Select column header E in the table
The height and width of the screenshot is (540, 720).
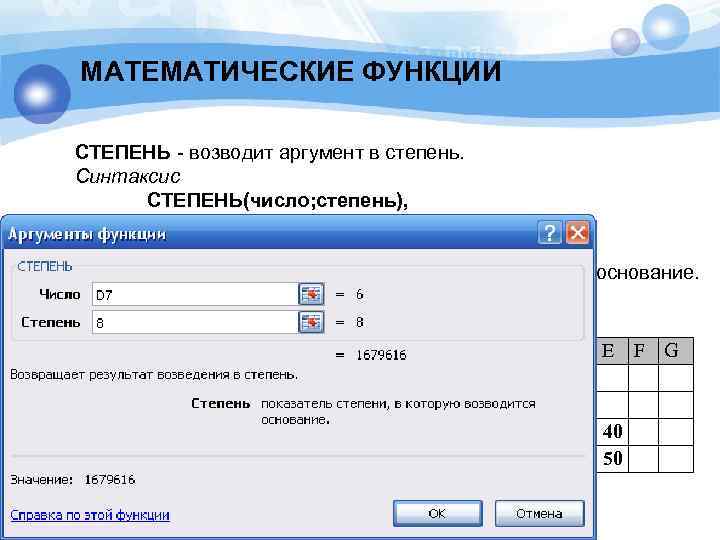(612, 351)
